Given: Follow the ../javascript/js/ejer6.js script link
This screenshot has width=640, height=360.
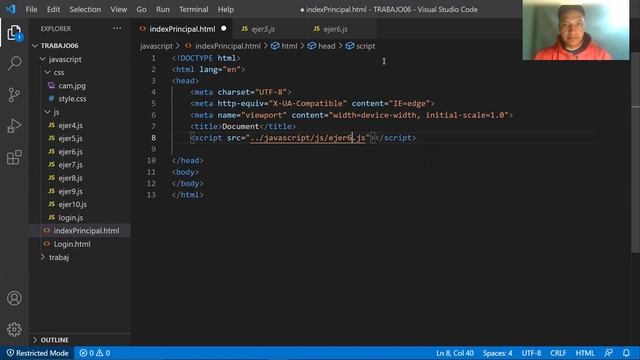Looking at the screenshot, I should click(308, 138).
